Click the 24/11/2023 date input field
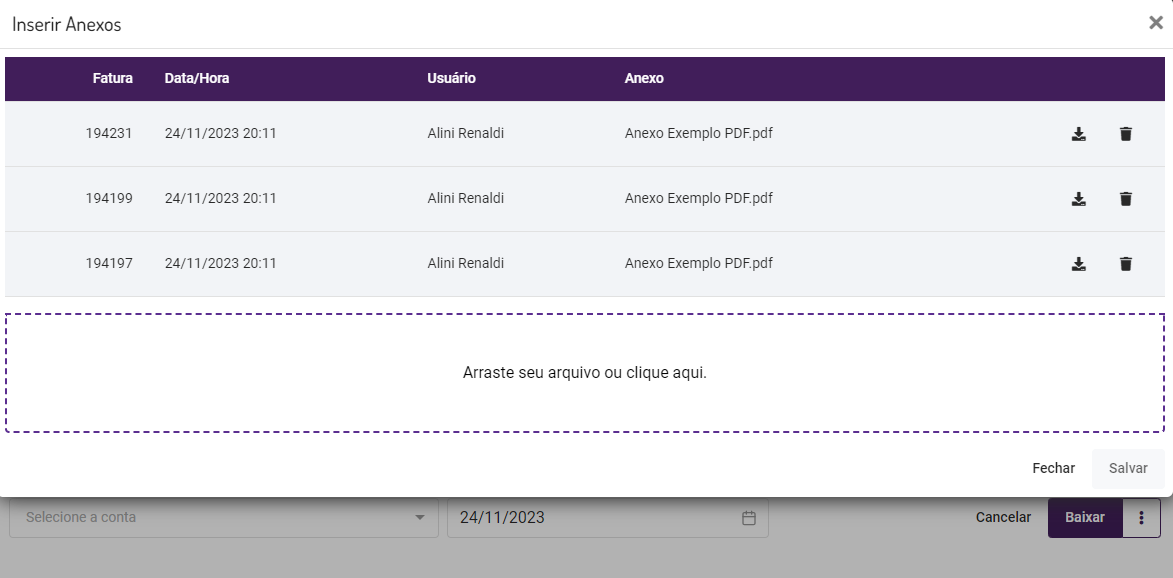 click(x=590, y=518)
